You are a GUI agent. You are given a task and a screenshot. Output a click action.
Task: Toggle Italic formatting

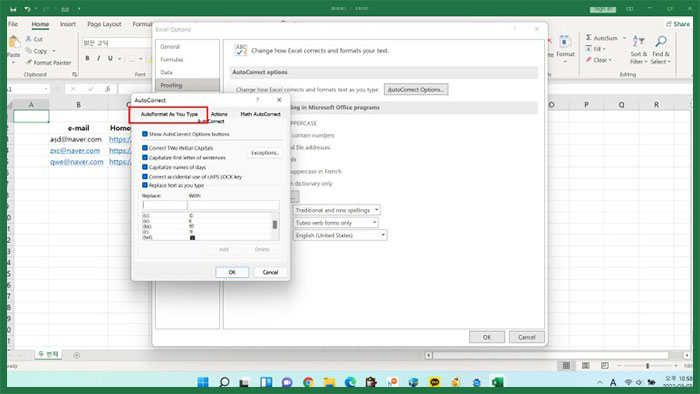click(99, 58)
